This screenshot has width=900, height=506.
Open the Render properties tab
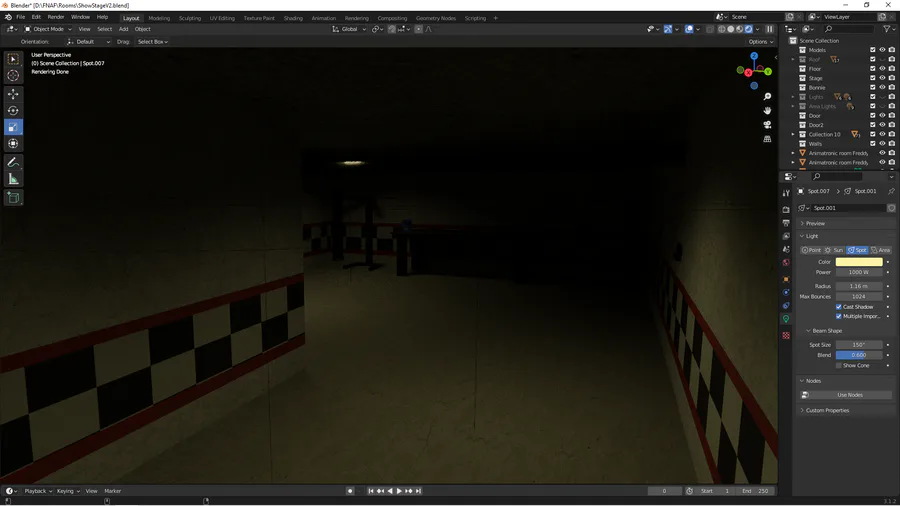point(786,209)
